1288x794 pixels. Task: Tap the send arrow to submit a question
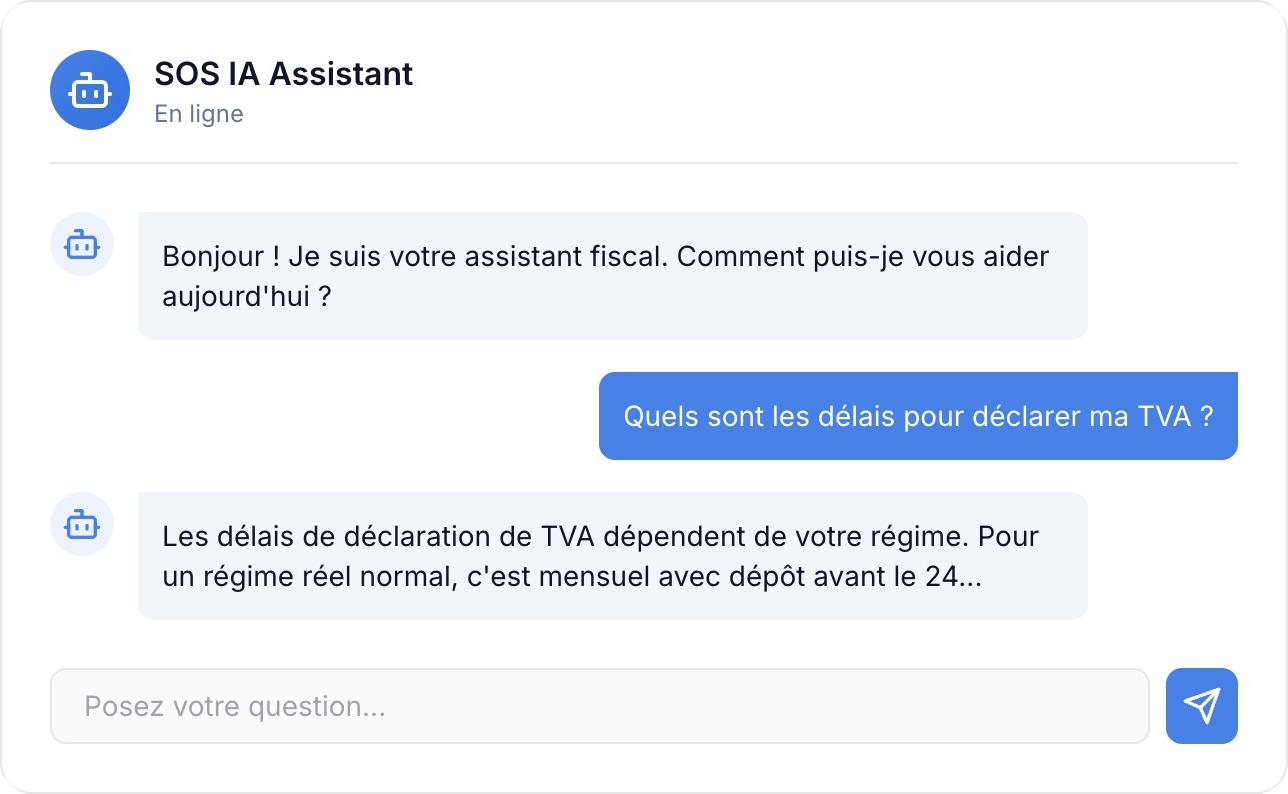tap(1202, 705)
